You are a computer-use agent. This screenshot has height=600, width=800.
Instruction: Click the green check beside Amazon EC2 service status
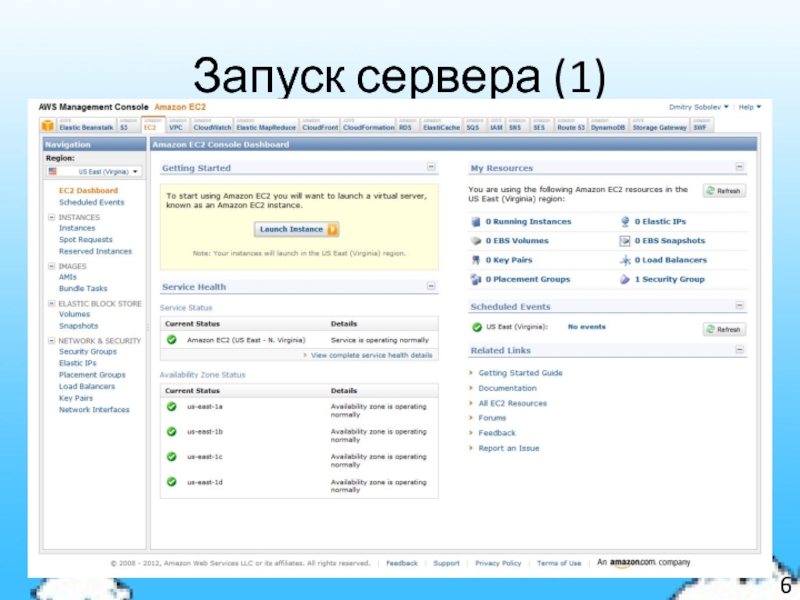click(x=172, y=340)
